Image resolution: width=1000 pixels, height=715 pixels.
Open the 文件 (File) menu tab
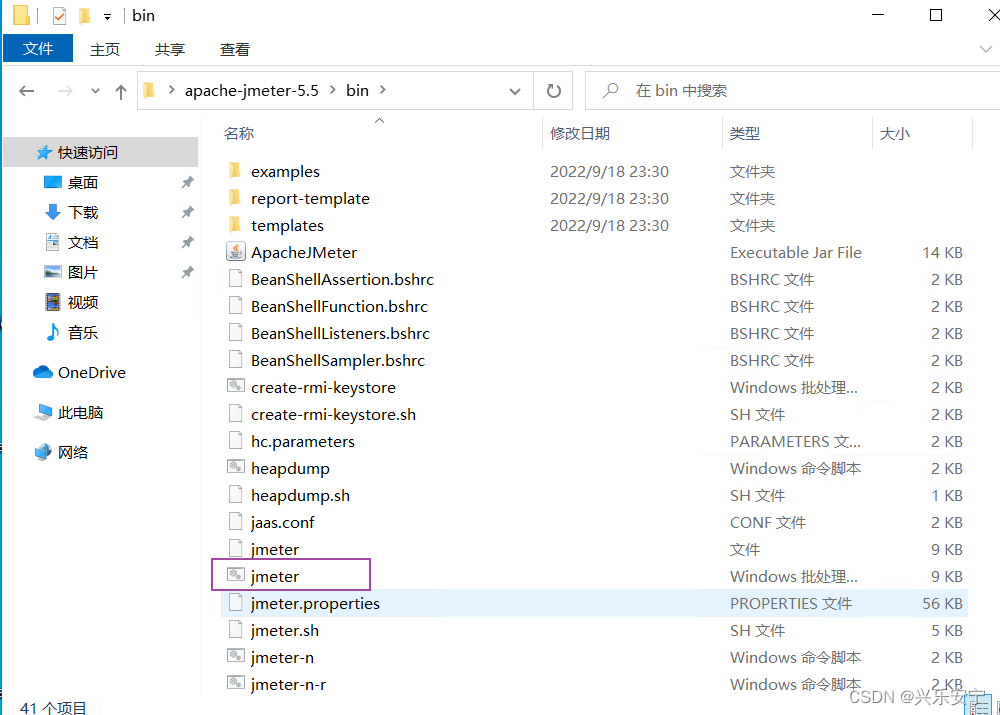38,48
